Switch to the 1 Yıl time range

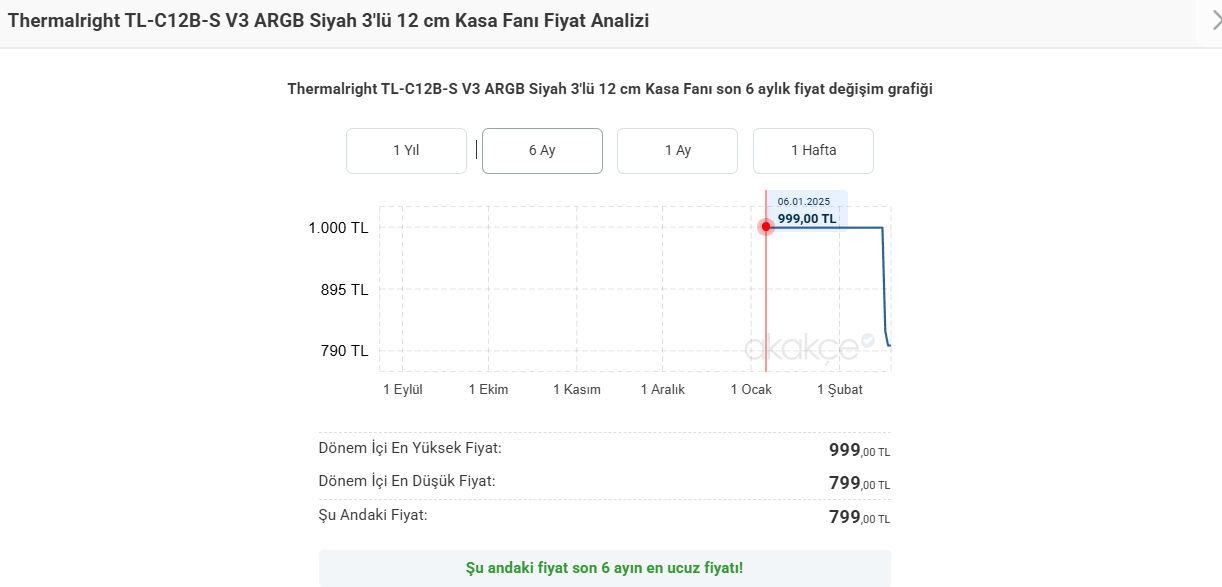pos(406,151)
